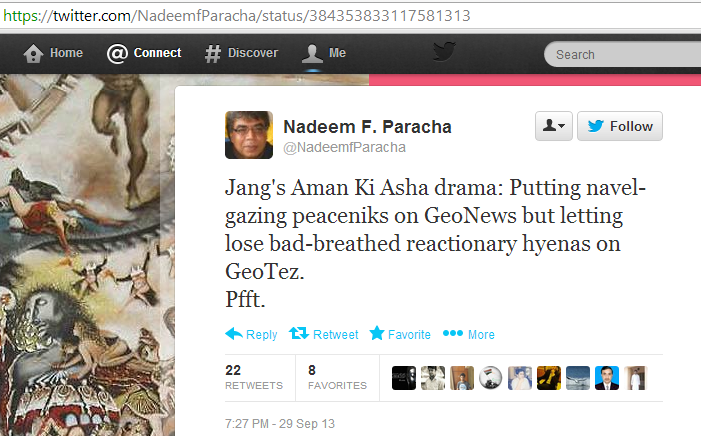Screen dimensions: 701x436
Task: Select the Discover hashtag icon
Action: tap(213, 54)
